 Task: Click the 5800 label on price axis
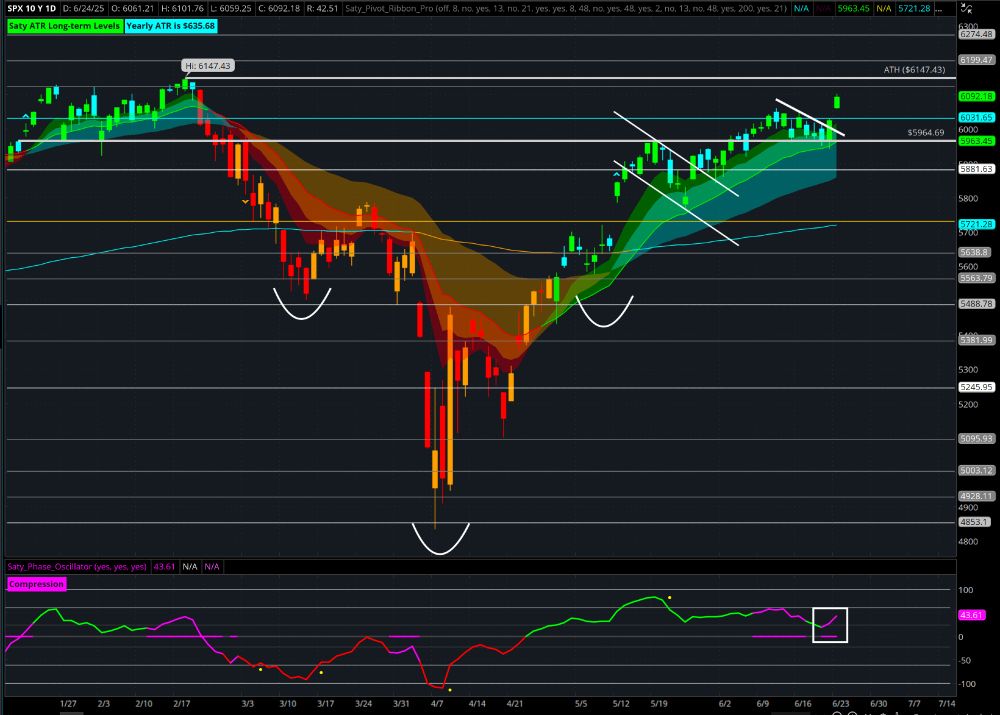tap(968, 198)
